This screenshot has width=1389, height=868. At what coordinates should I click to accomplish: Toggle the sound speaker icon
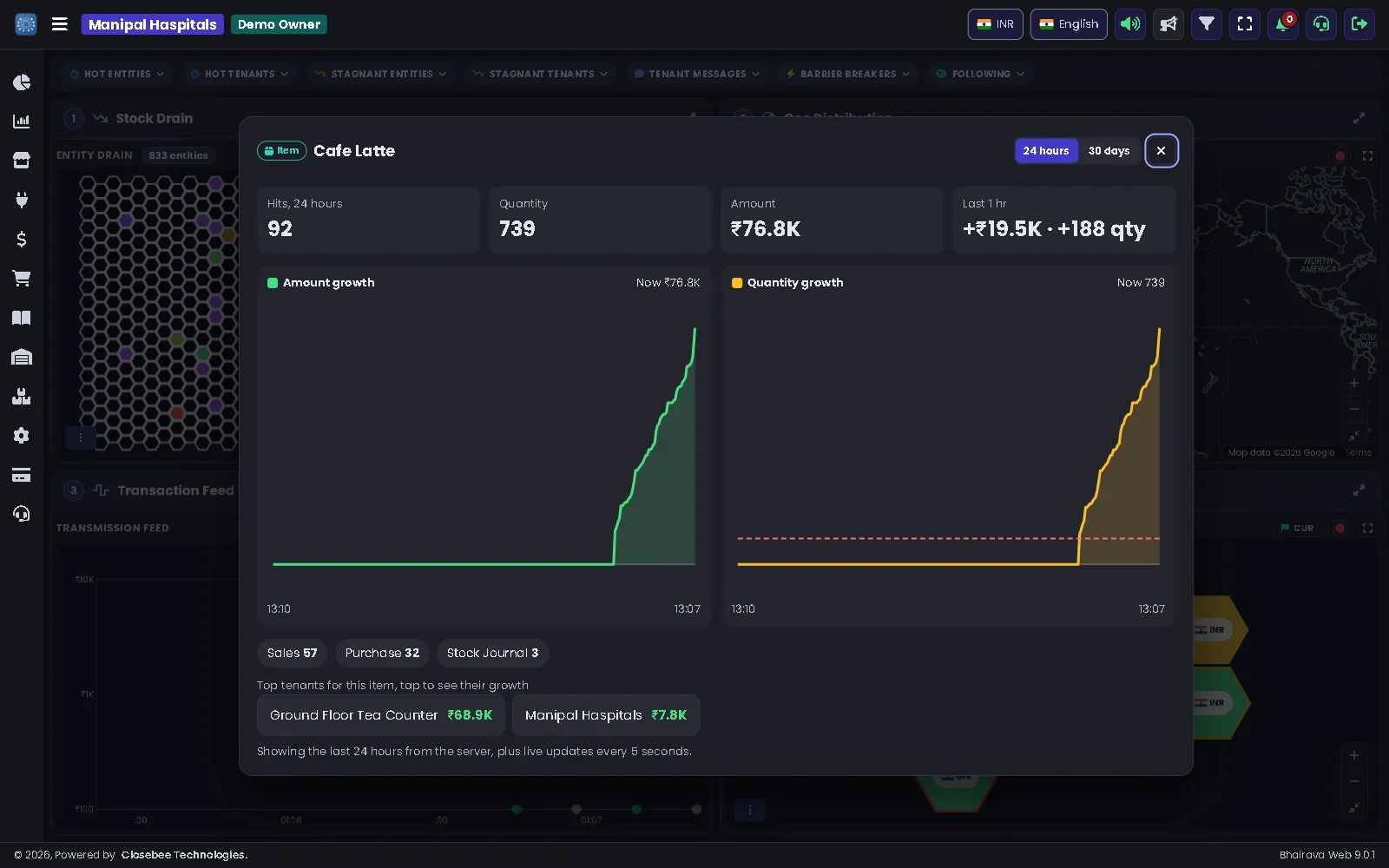coord(1130,24)
